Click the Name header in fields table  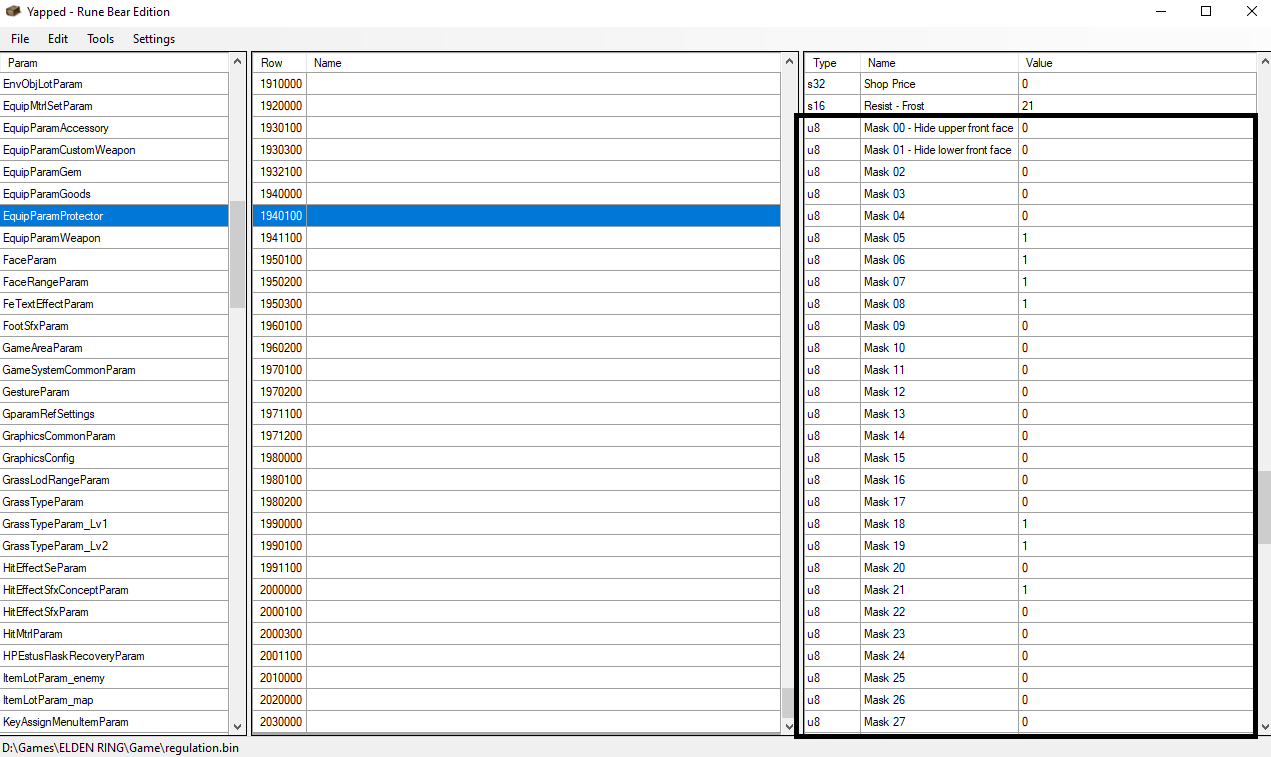939,63
